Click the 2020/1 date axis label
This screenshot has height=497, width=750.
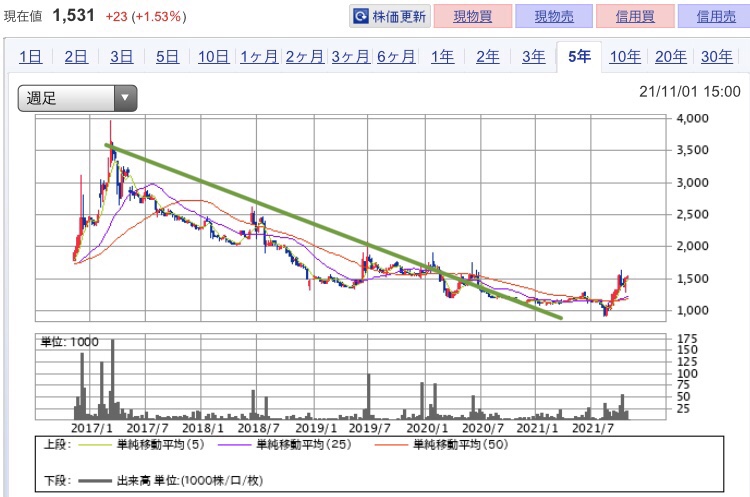427,428
